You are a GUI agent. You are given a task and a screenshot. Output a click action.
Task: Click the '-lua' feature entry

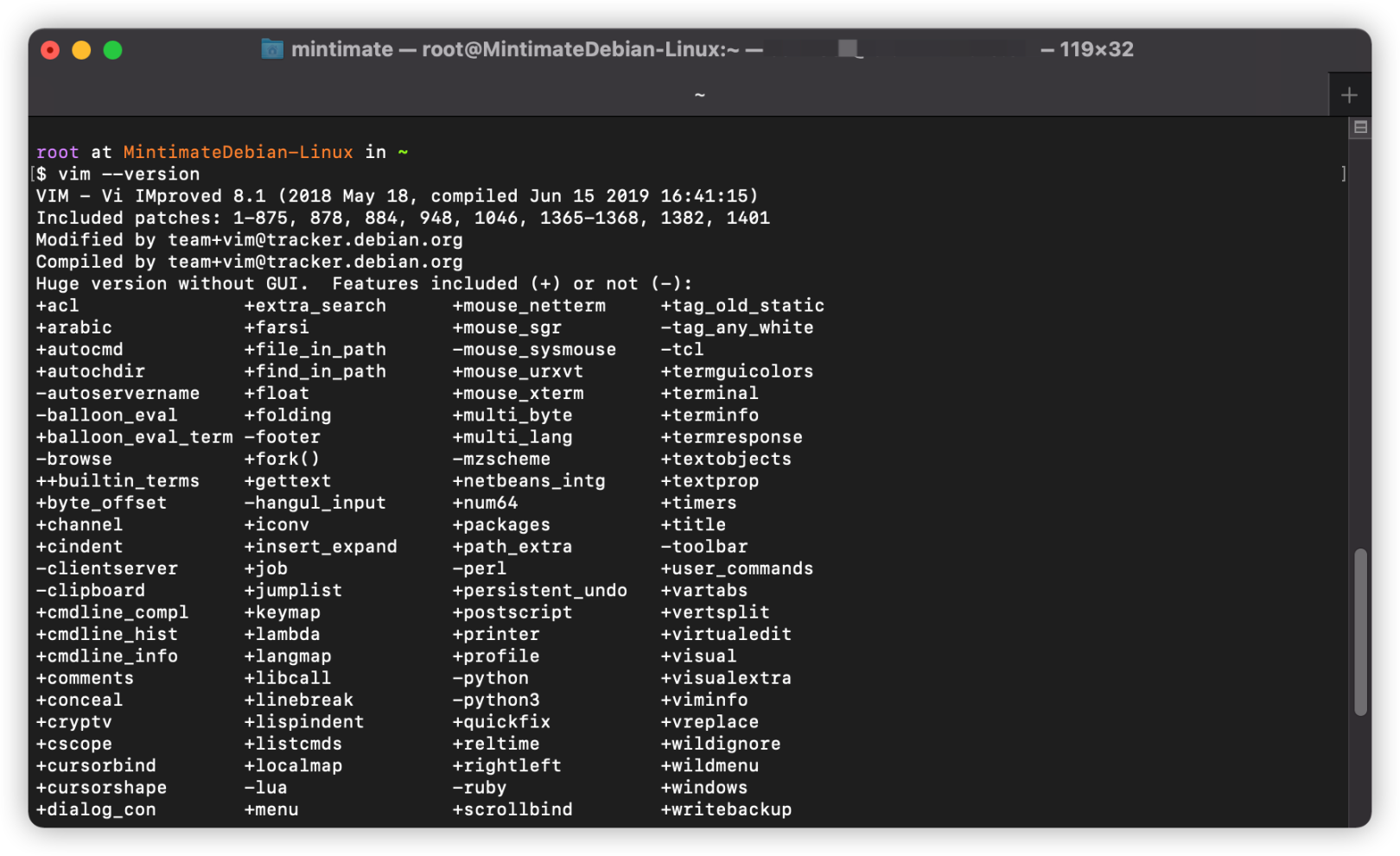click(266, 788)
